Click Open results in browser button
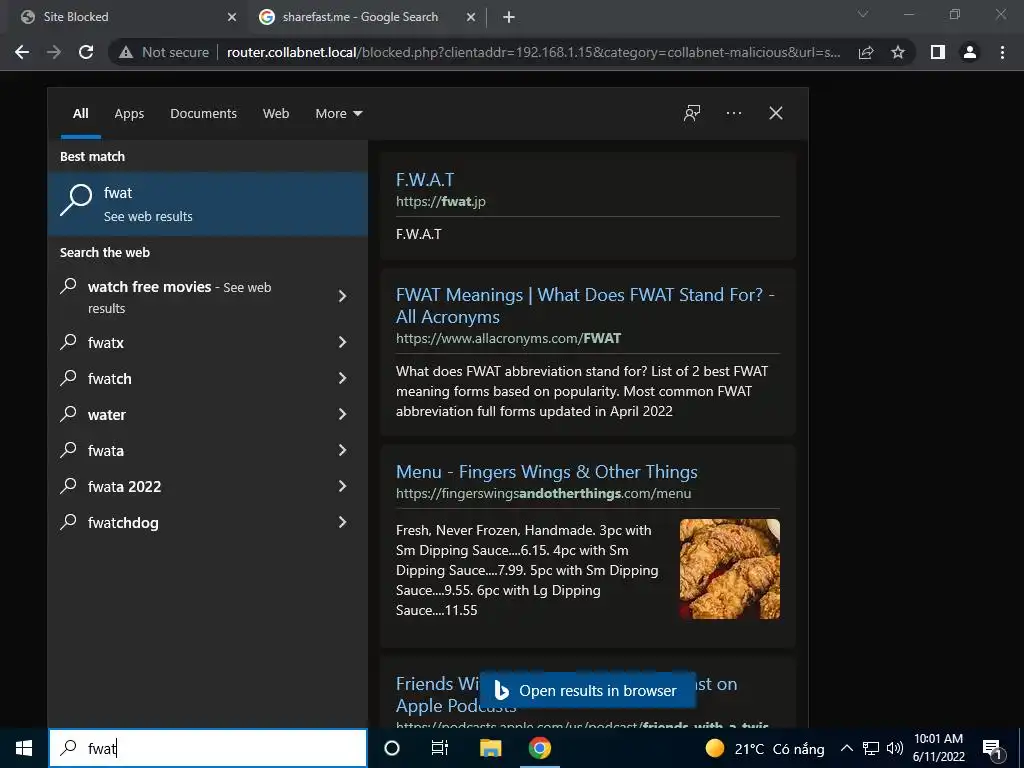The image size is (1024, 768). pos(588,690)
